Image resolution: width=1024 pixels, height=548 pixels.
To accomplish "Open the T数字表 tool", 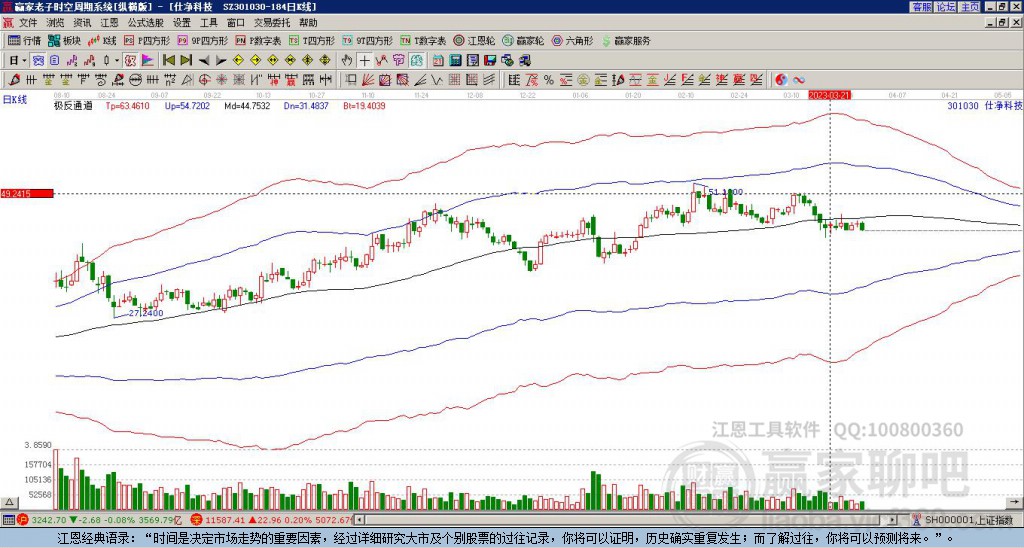I will (x=423, y=40).
